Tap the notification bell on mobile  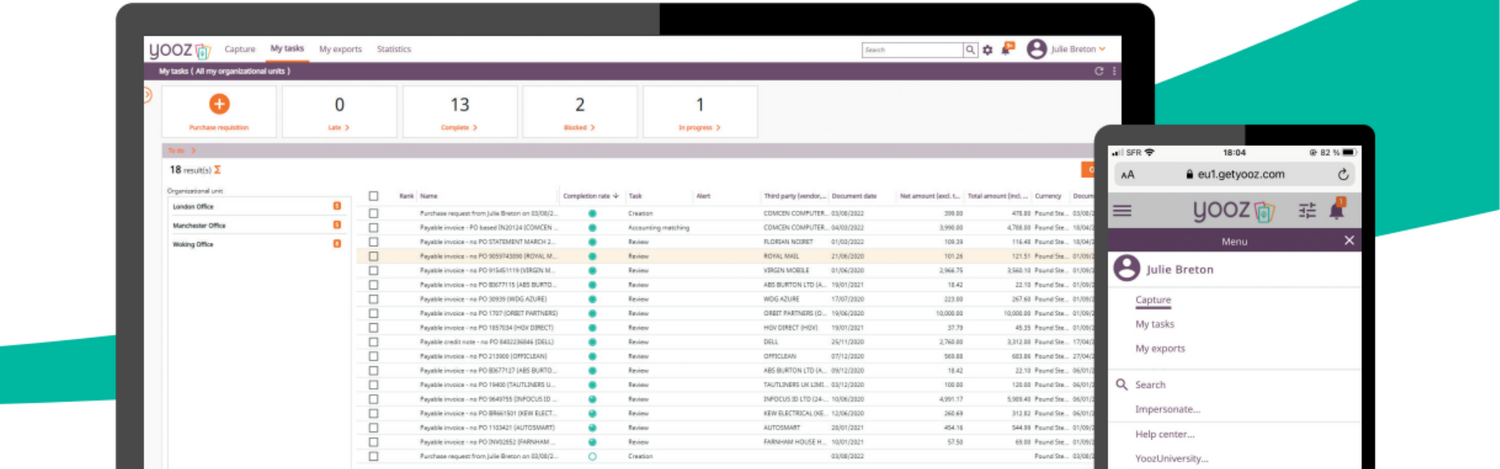1336,209
